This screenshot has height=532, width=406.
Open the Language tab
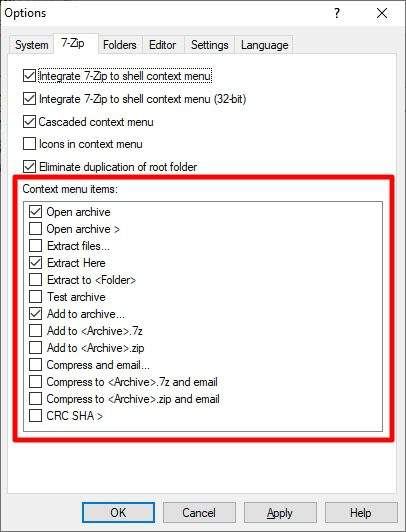tap(265, 45)
